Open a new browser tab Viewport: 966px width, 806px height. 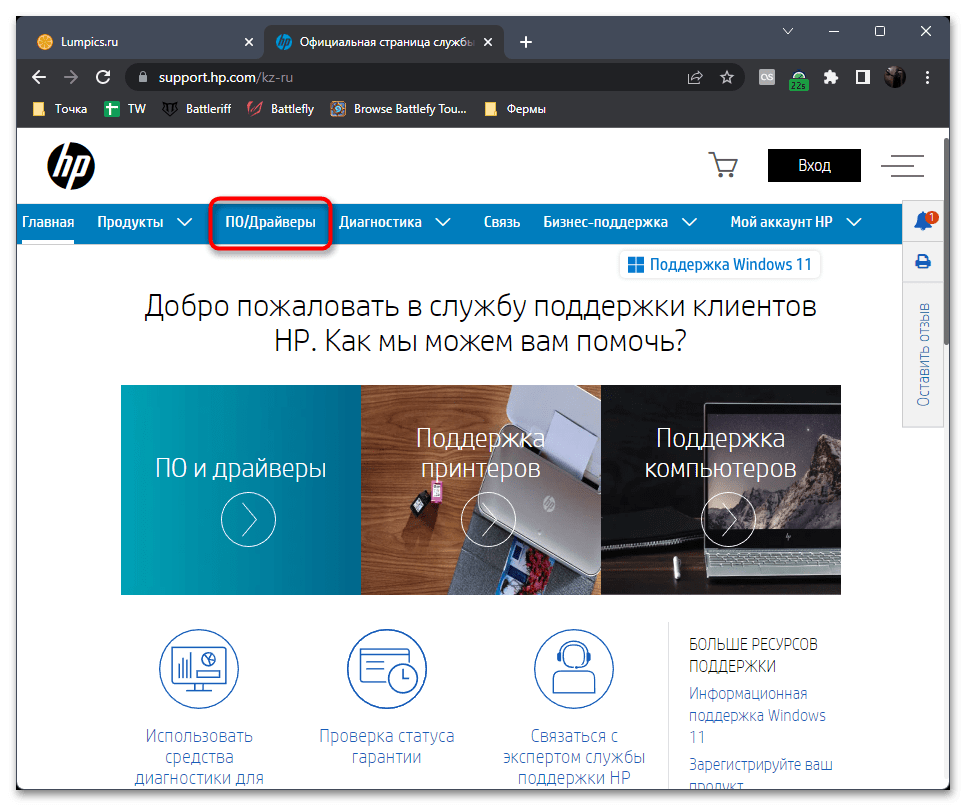point(526,42)
